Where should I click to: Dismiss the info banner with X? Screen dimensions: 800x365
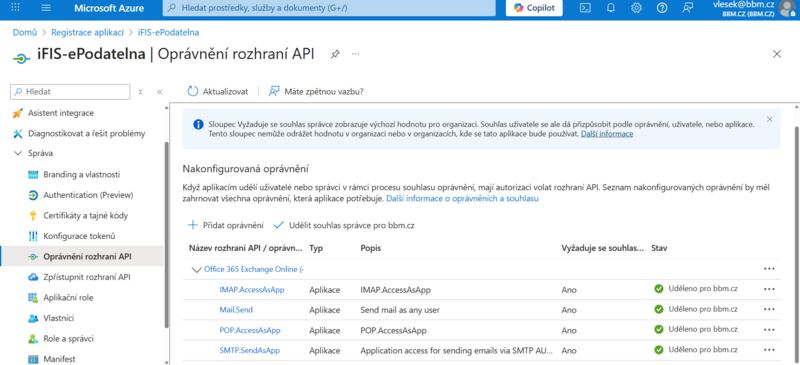pos(769,119)
